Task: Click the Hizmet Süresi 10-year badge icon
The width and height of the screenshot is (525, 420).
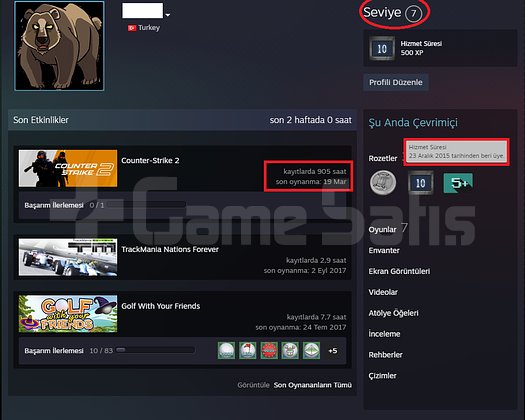Action: point(382,49)
